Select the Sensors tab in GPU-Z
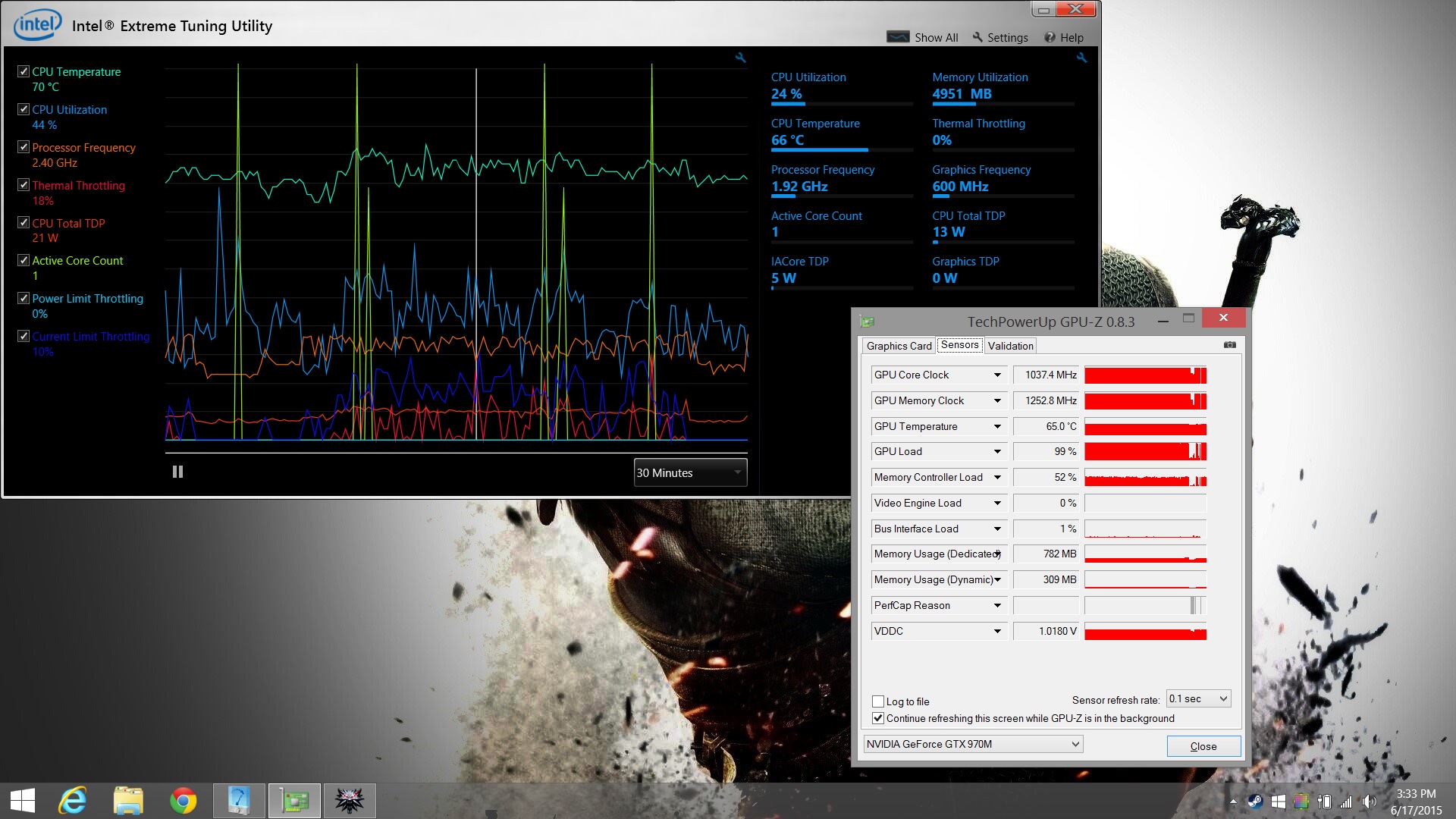This screenshot has height=819, width=1456. pyautogui.click(x=959, y=344)
